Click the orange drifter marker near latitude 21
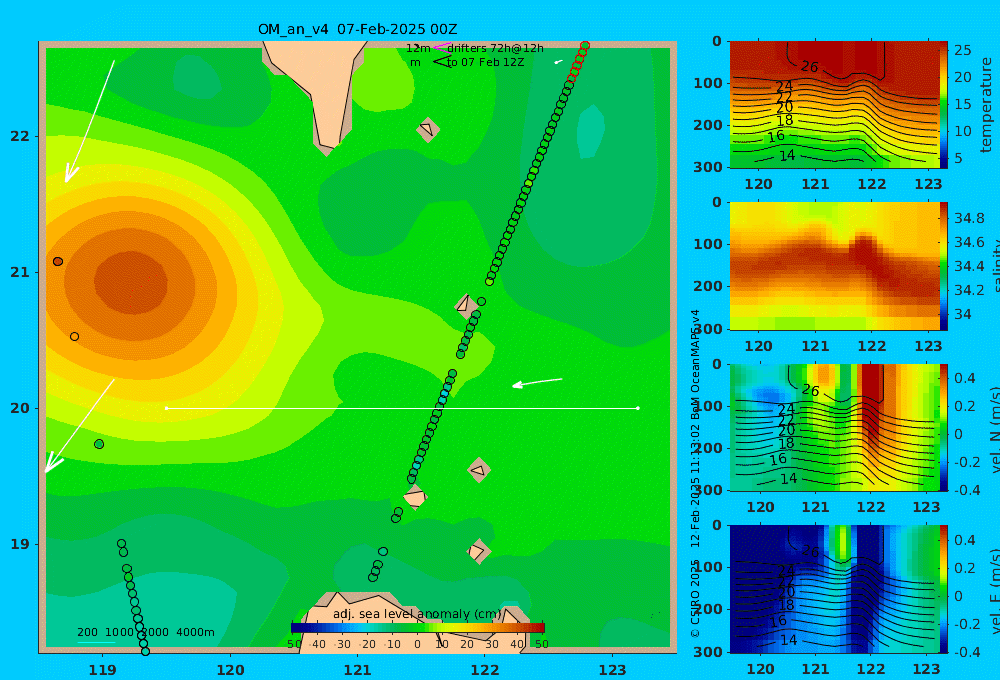 pyautogui.click(x=58, y=262)
